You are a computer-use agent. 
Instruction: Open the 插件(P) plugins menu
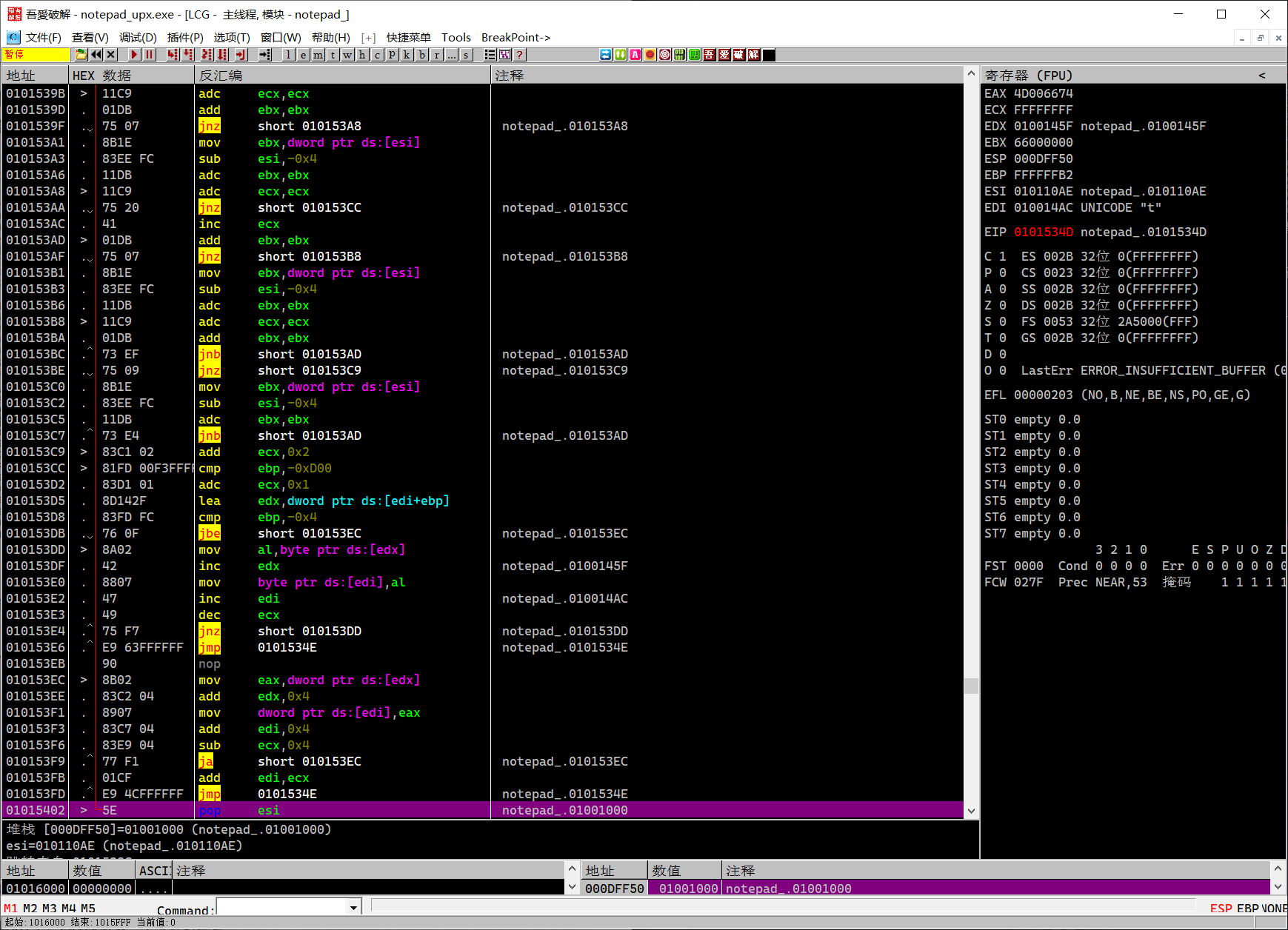point(184,37)
